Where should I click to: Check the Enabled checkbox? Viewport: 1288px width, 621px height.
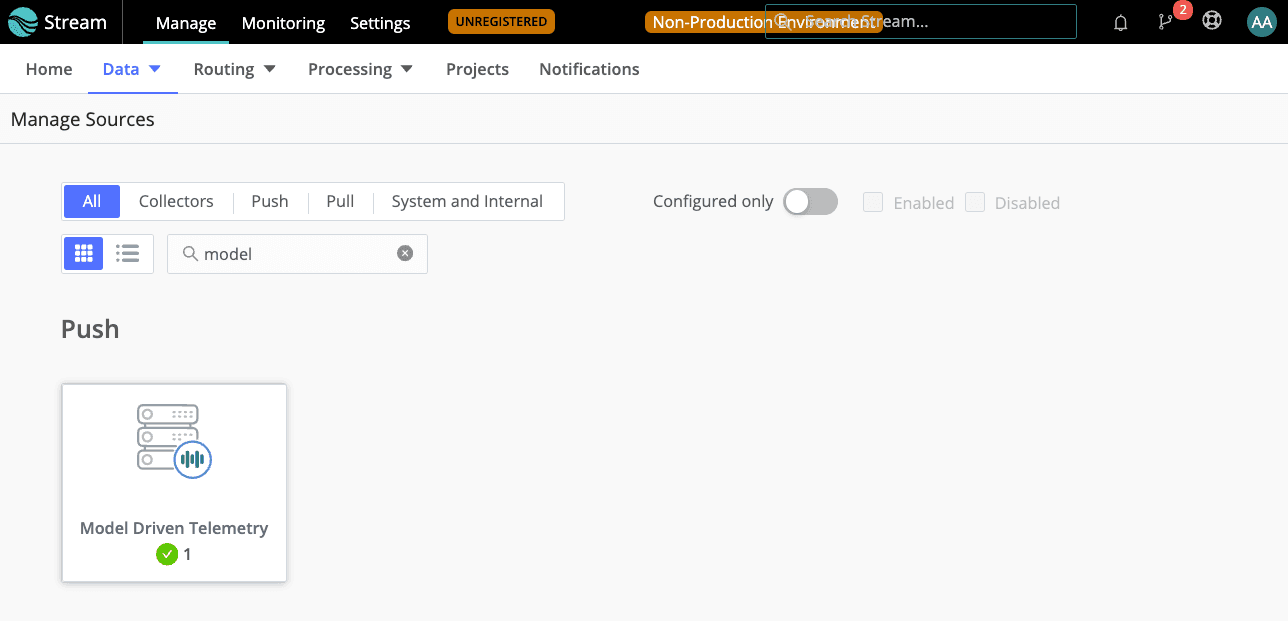tap(873, 202)
